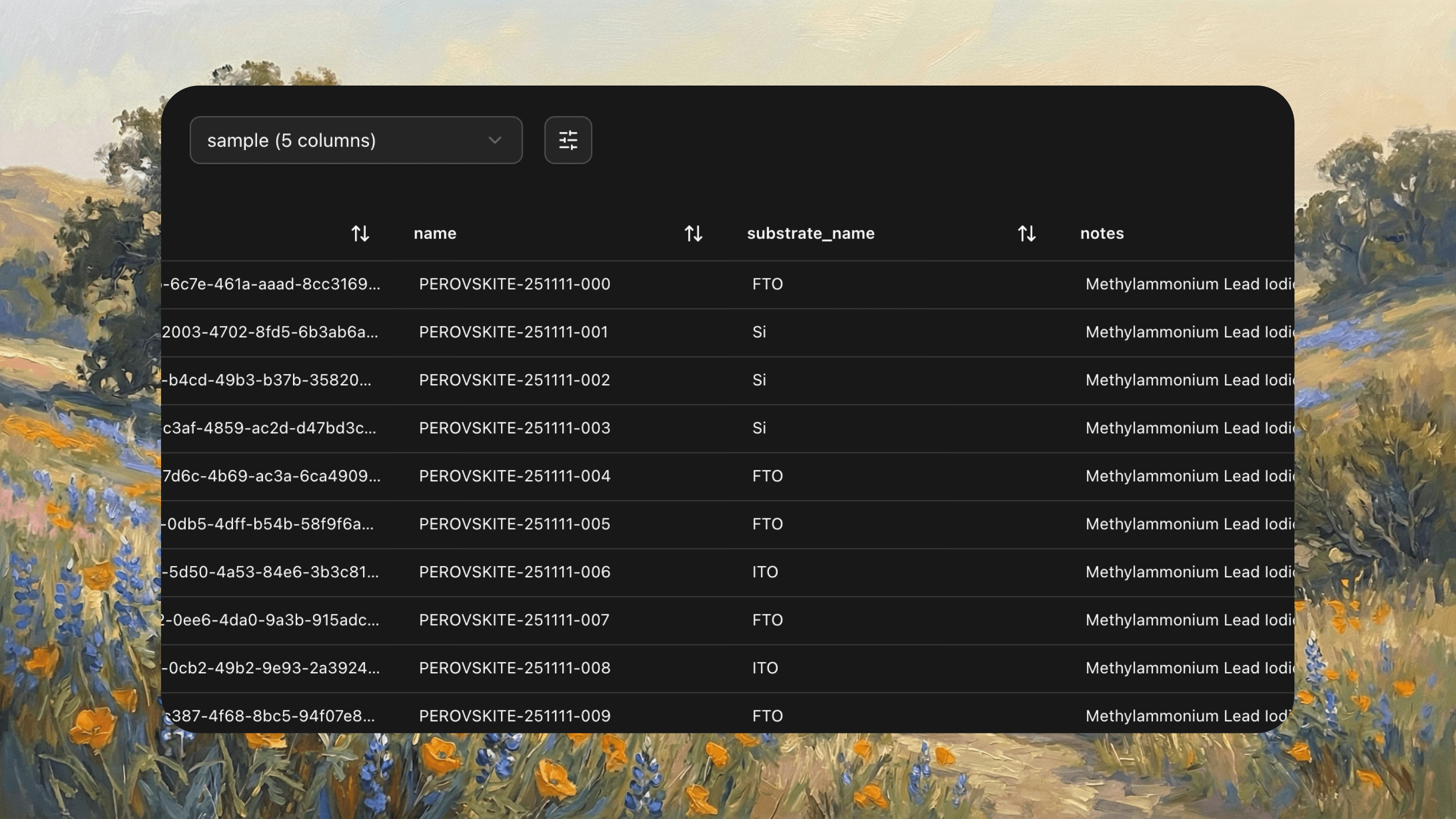Click ID cell starting with 2003-4702
1456x819 pixels.
click(x=270, y=332)
